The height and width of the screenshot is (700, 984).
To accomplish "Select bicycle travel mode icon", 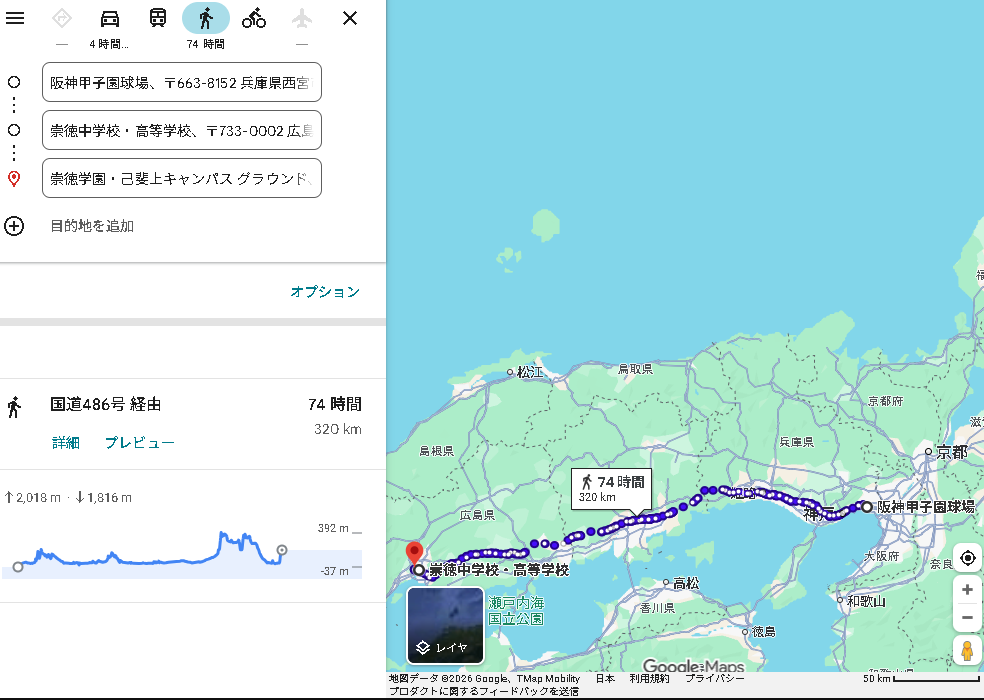I will [254, 18].
